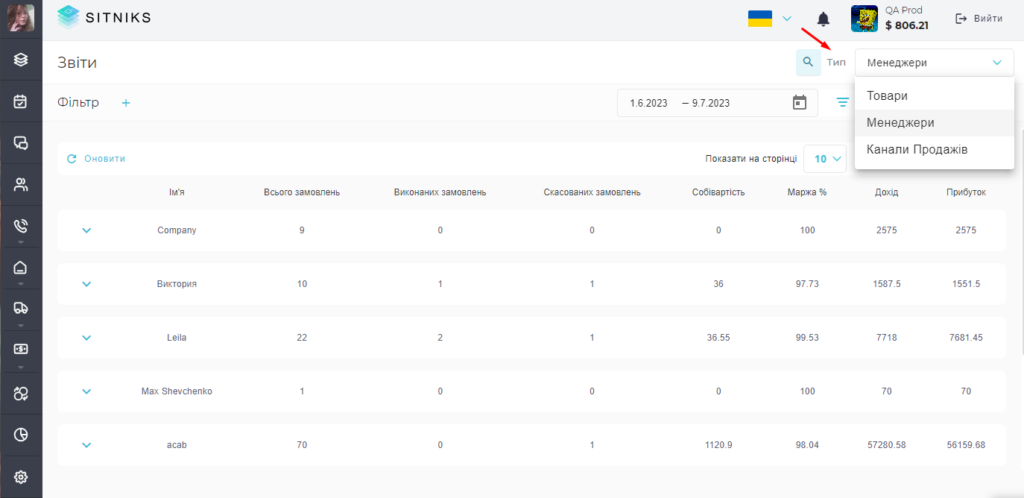
Task: Expand the Виктория row chevron
Action: [86, 284]
